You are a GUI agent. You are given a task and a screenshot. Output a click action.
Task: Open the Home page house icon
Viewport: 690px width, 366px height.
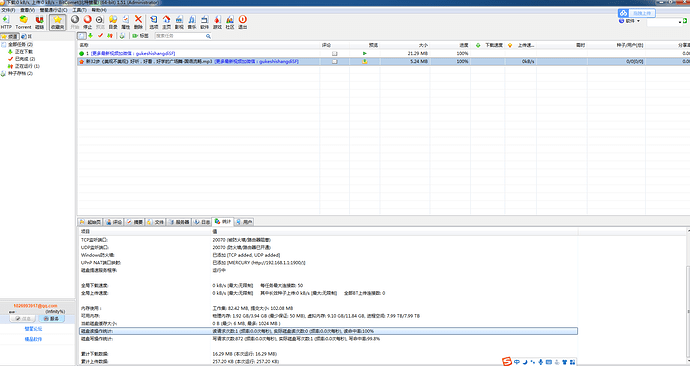(x=166, y=22)
